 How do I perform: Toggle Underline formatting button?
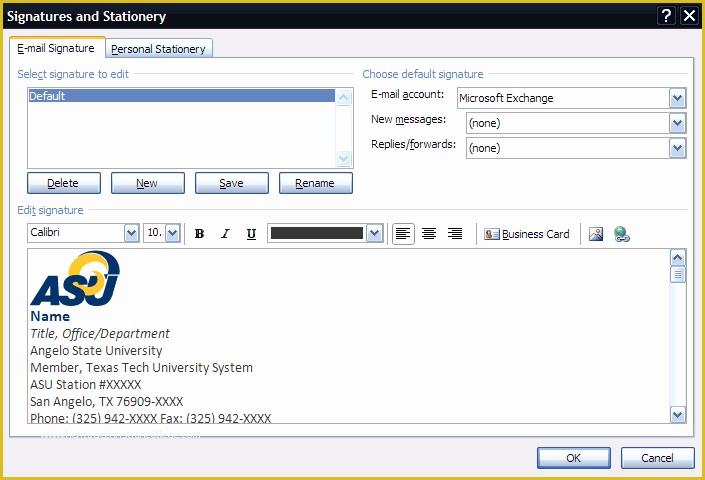click(251, 234)
